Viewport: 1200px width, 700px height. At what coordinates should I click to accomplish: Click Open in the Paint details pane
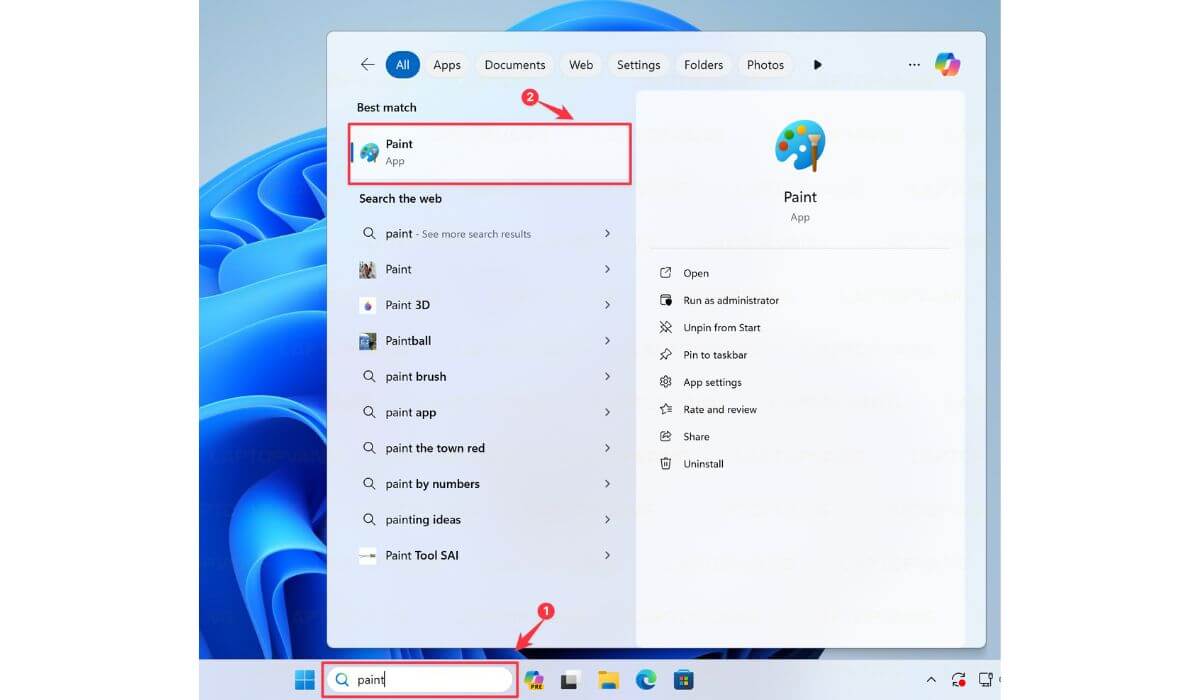[x=696, y=273]
